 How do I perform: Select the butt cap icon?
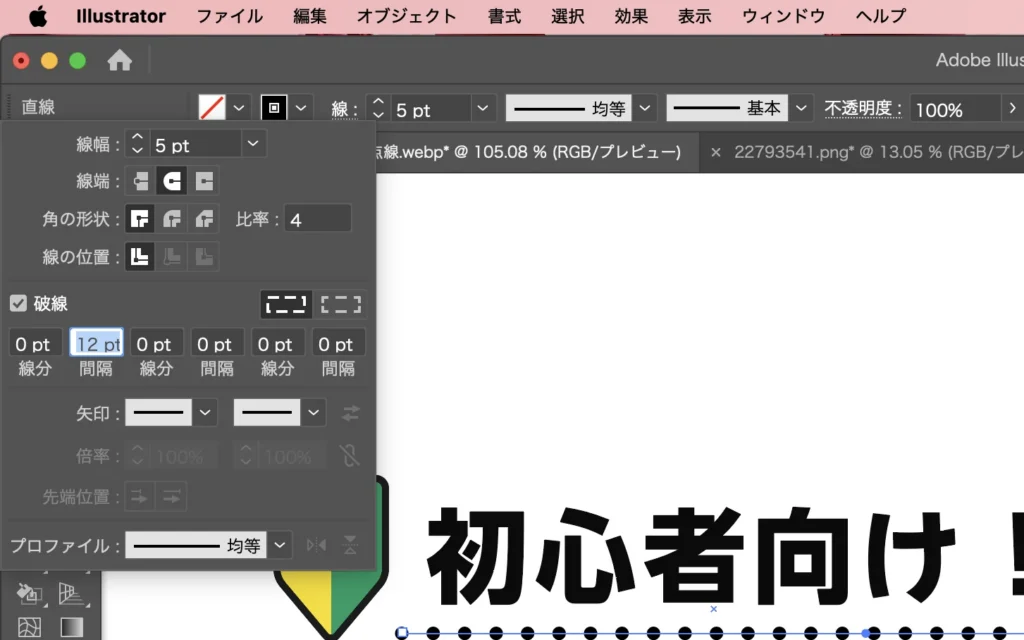pos(141,181)
